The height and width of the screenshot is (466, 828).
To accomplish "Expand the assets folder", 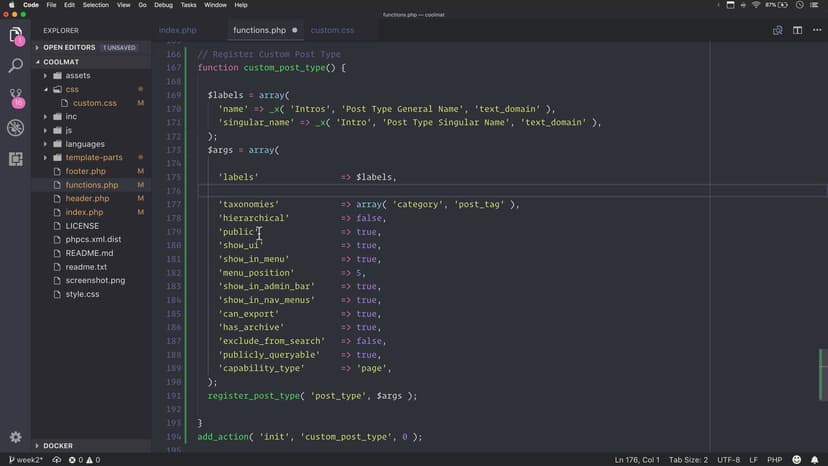I will point(77,75).
